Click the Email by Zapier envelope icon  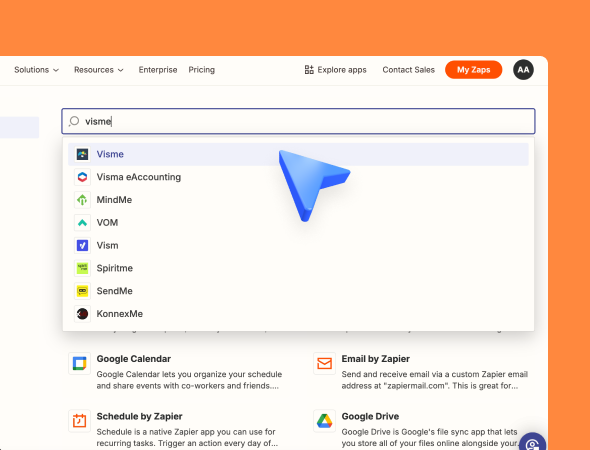324,363
